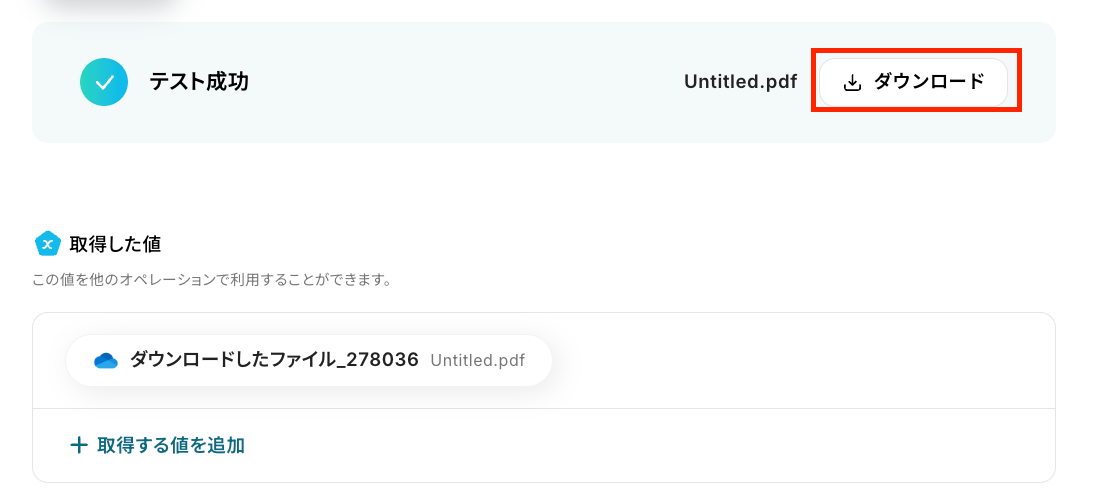
Task: Click the green test success checkmark icon
Action: click(103, 82)
